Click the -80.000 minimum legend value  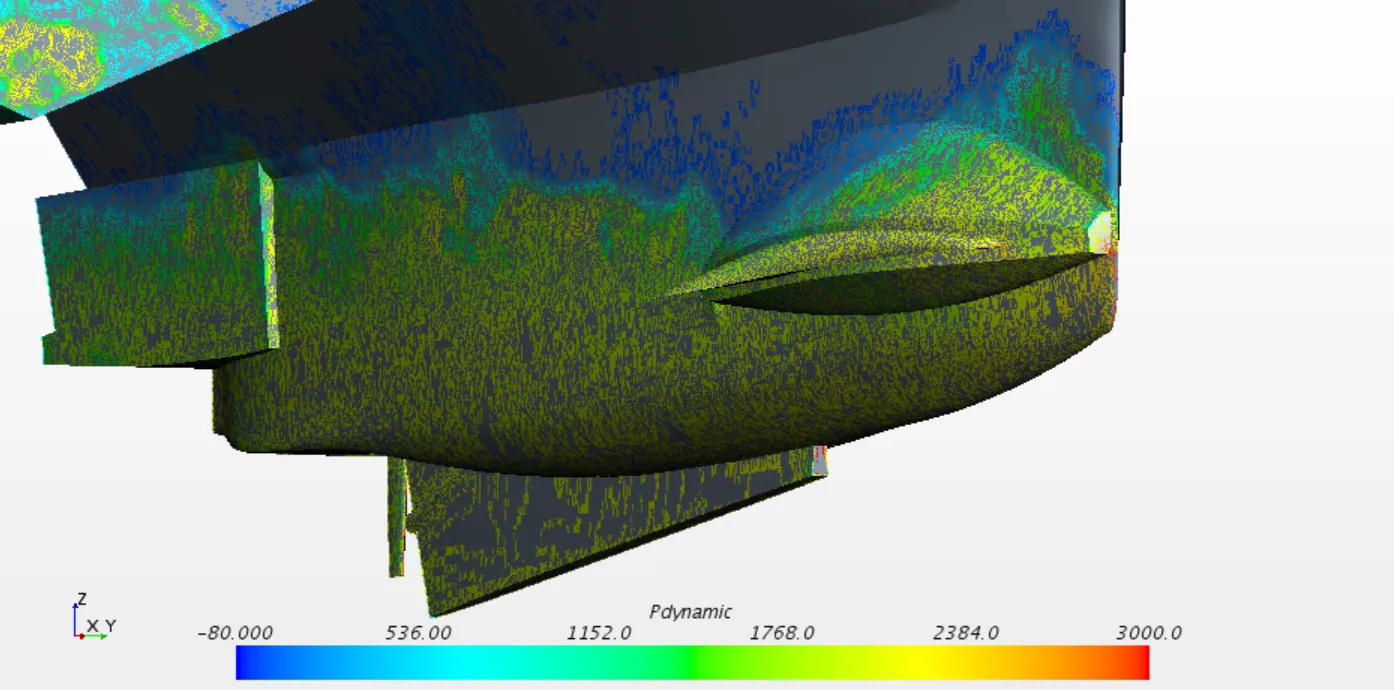(235, 633)
